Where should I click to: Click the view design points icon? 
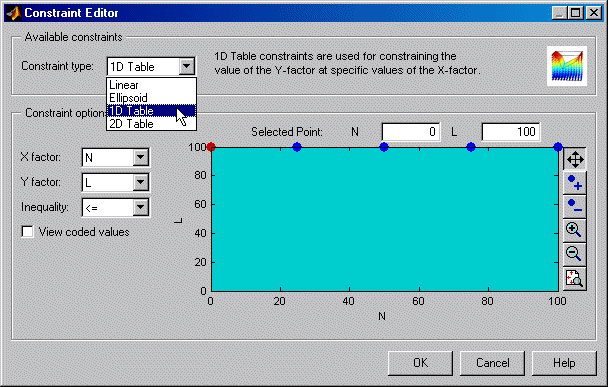pos(575,278)
